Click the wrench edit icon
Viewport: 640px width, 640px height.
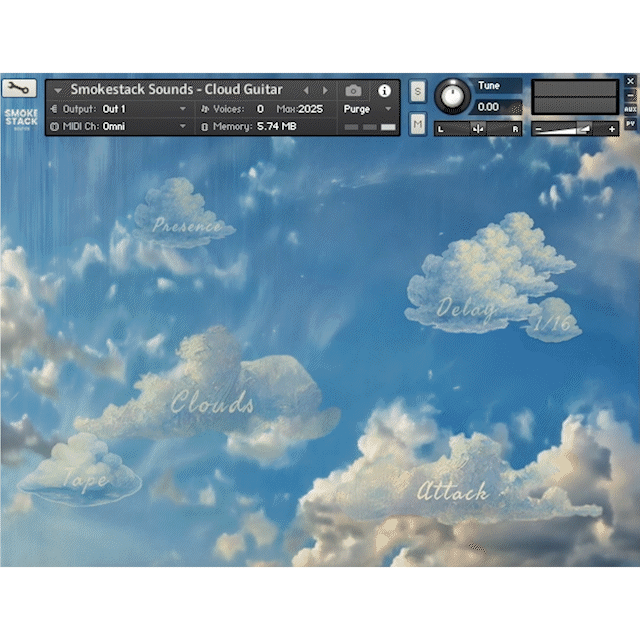tap(20, 88)
